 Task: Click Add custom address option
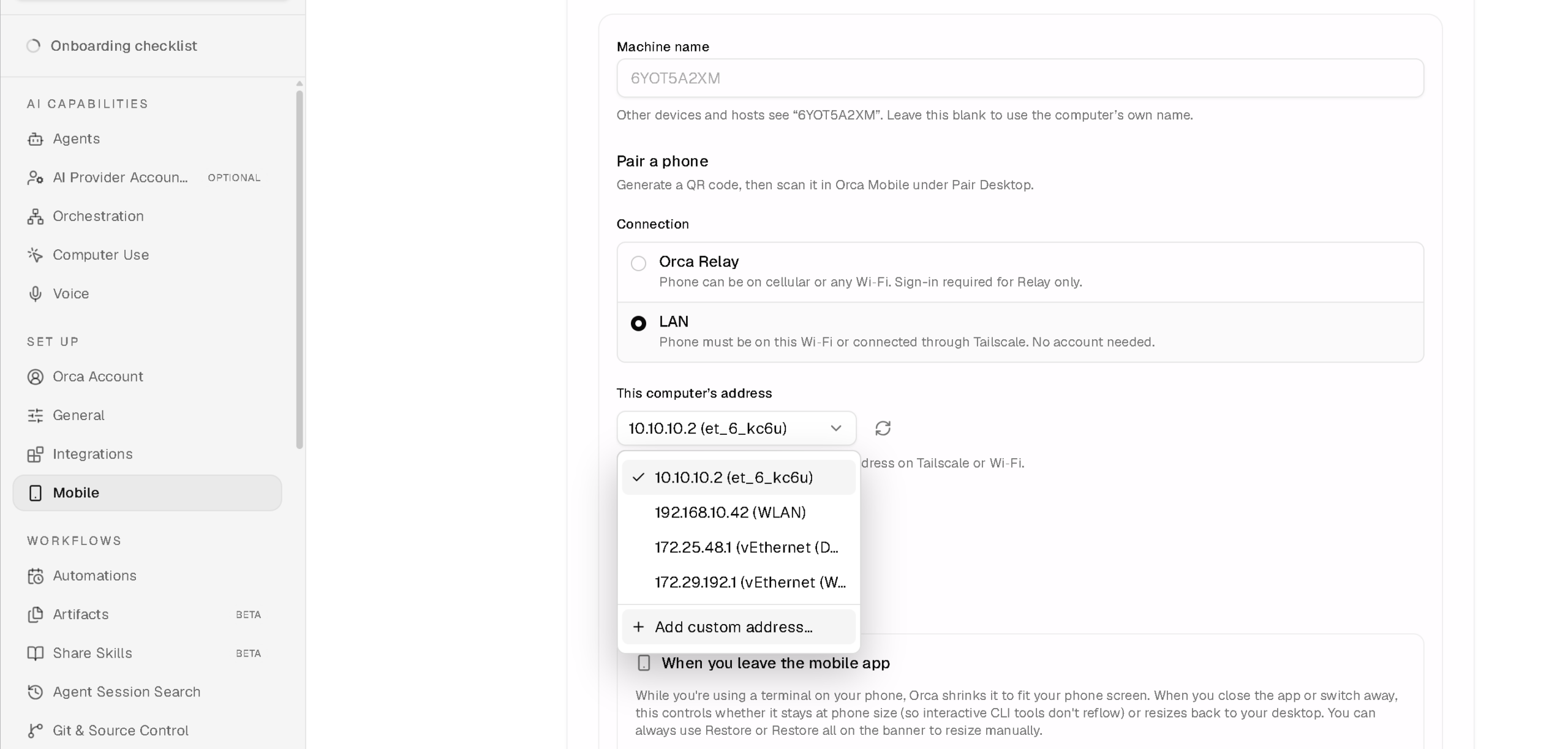tap(739, 627)
